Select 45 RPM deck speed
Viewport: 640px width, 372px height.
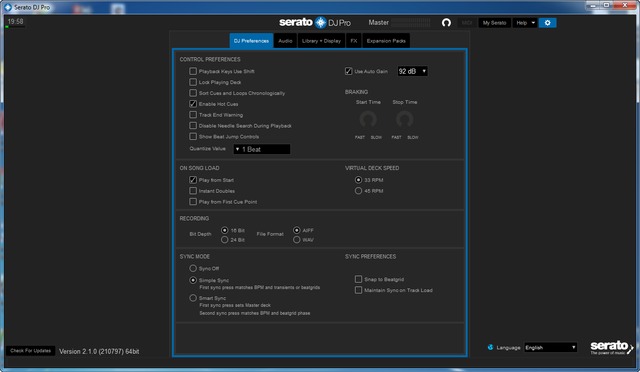point(358,191)
